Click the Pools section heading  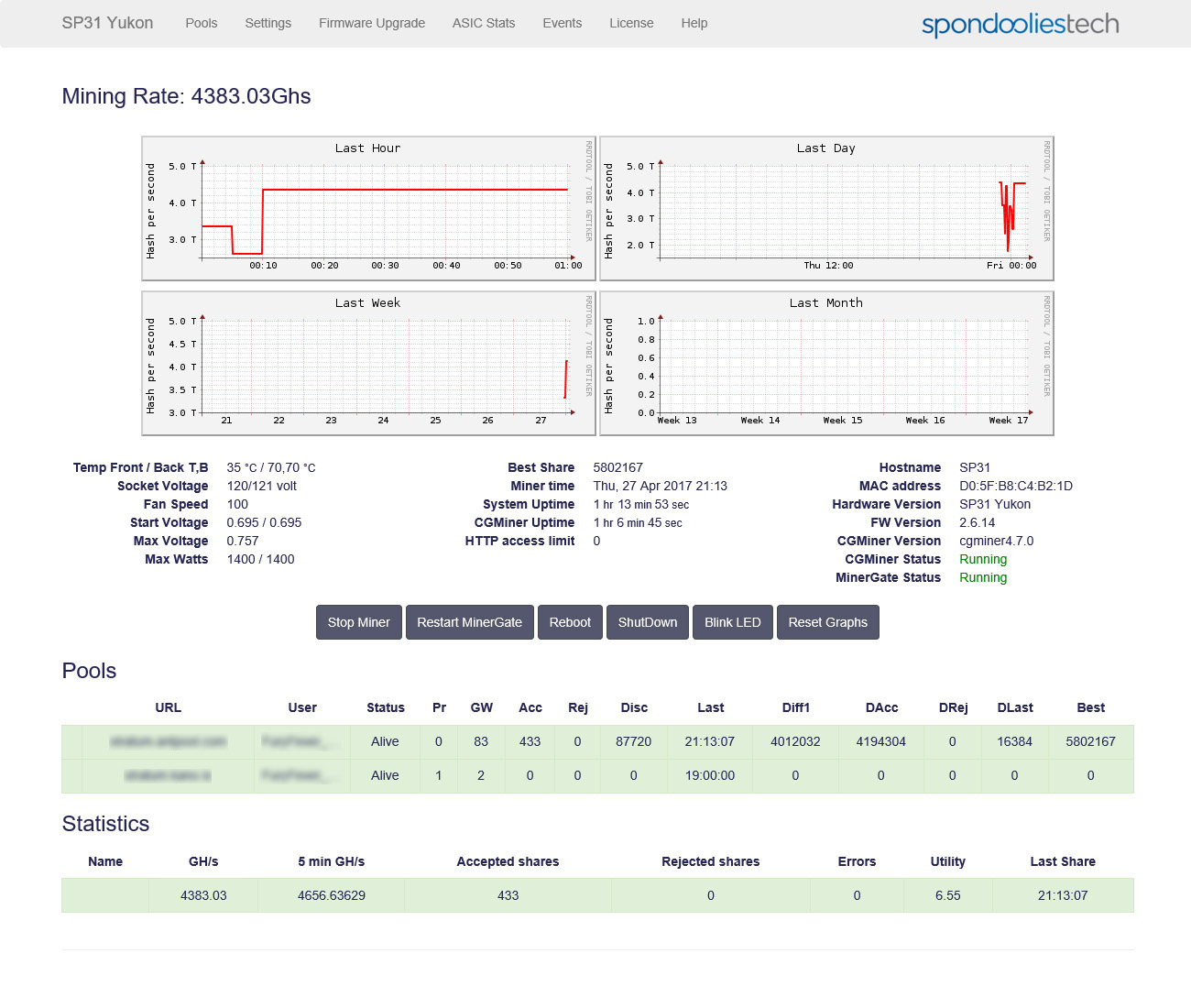tap(89, 671)
